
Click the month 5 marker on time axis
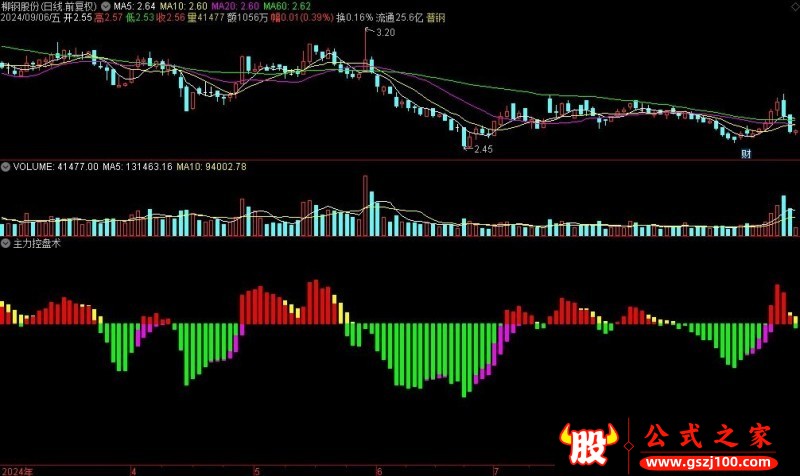click(257, 471)
